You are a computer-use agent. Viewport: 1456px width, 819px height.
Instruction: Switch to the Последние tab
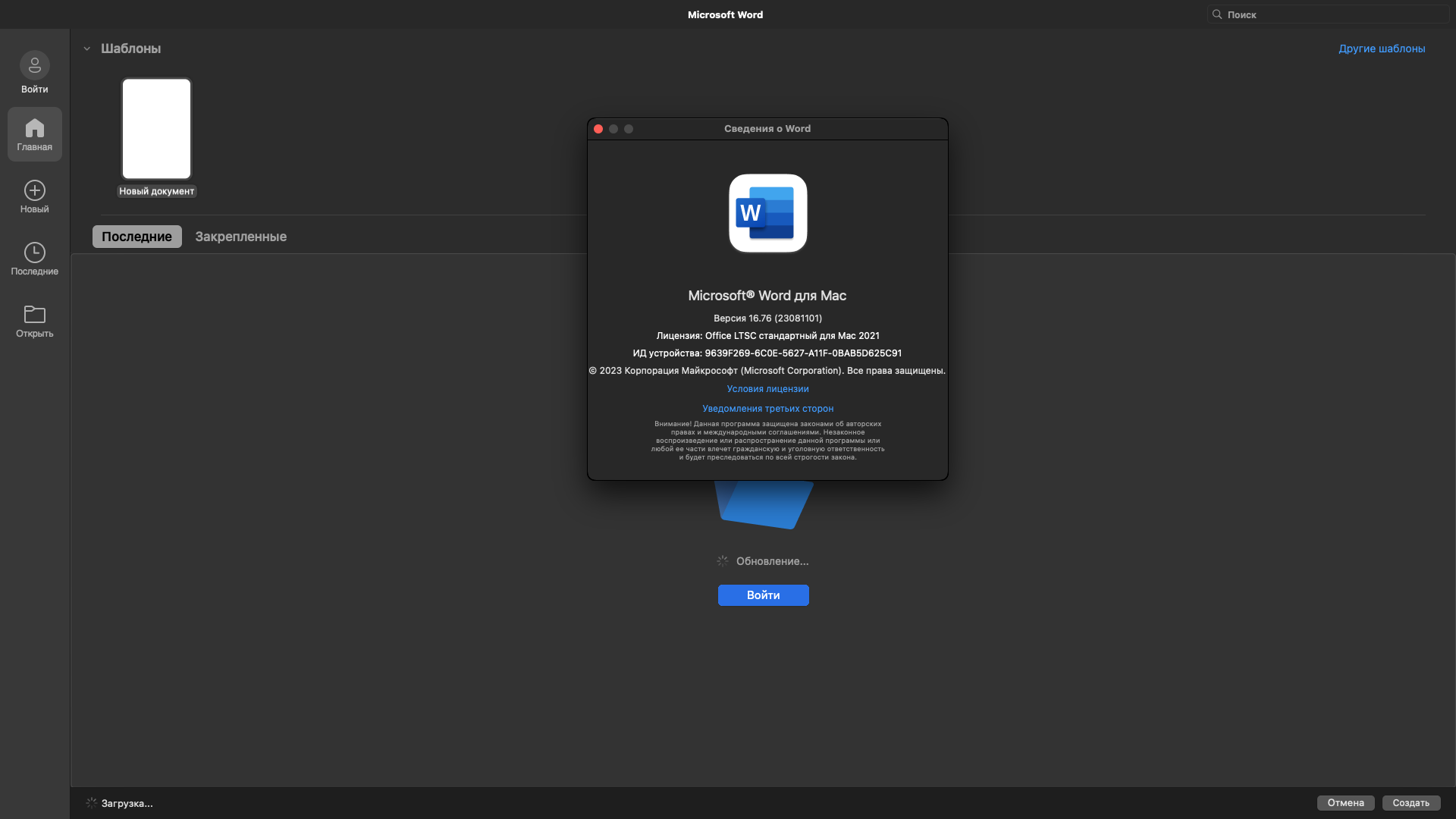(137, 237)
